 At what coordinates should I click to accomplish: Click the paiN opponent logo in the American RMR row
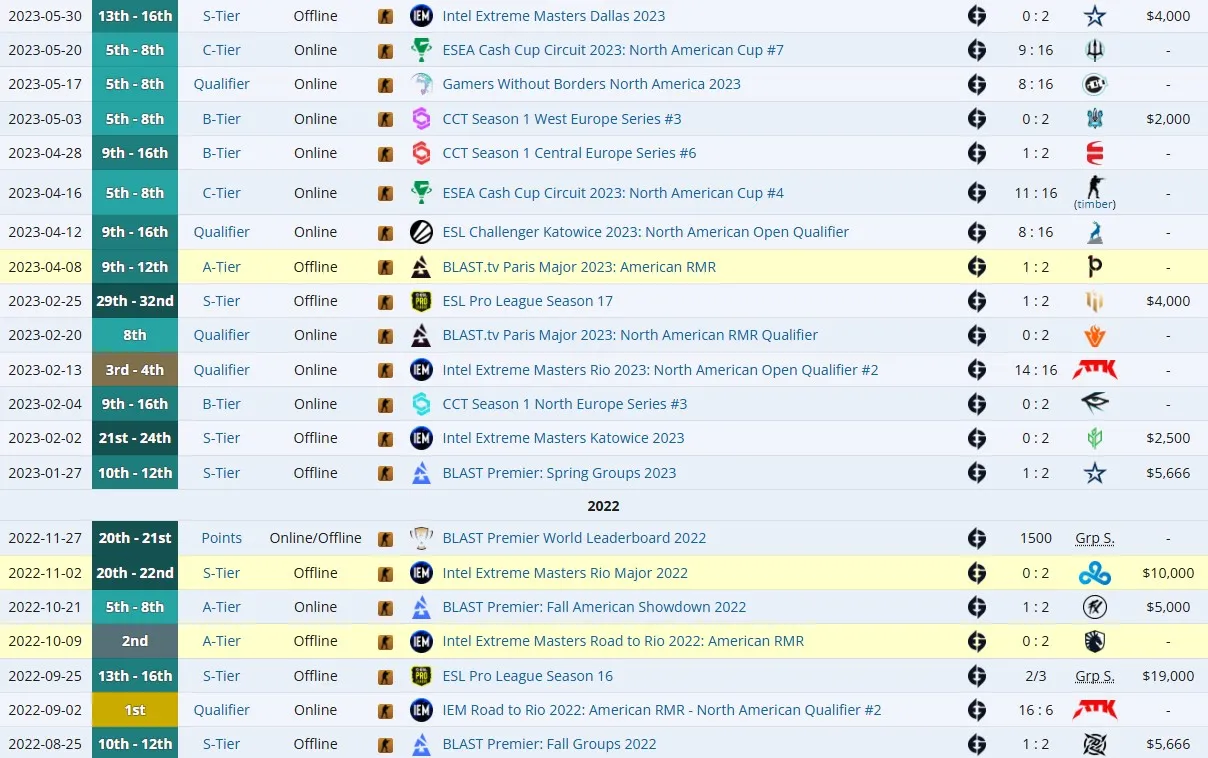point(1095,267)
